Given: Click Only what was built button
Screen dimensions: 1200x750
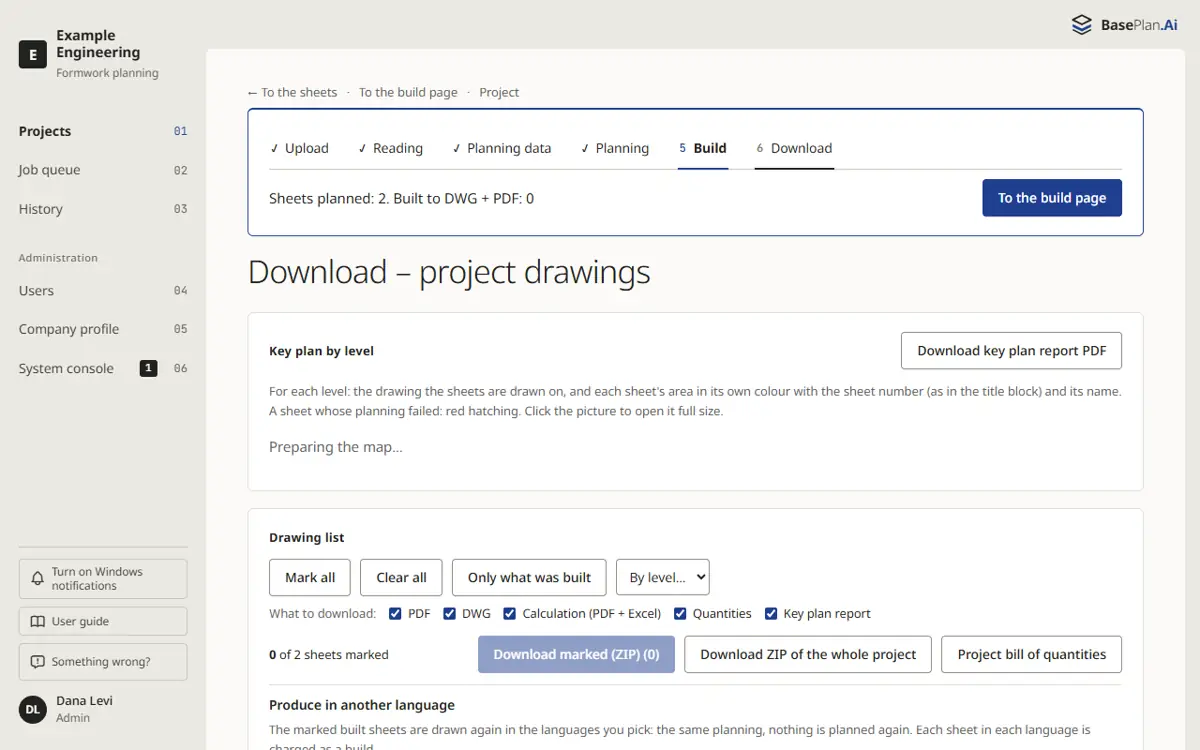Looking at the screenshot, I should [529, 577].
